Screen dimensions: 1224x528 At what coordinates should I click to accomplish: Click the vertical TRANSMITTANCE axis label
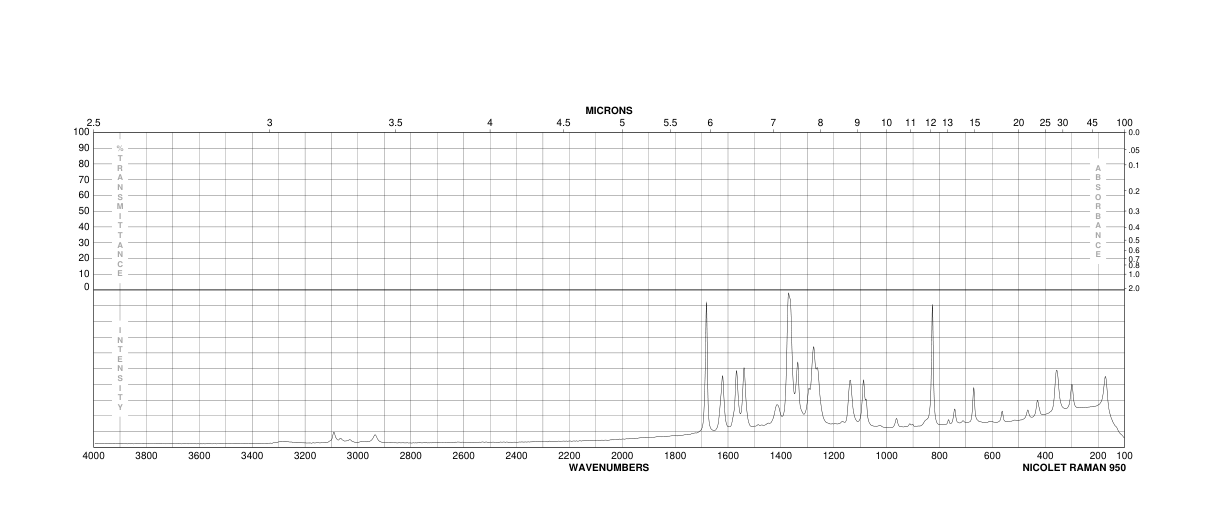[120, 210]
